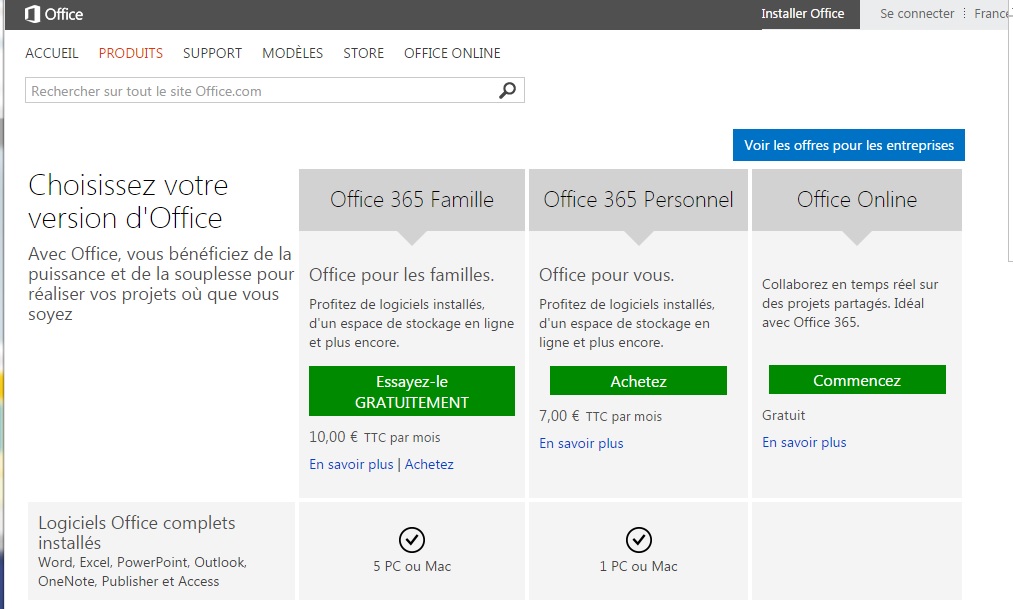Select the Office Online column header
The height and width of the screenshot is (609, 1013).
pos(857,200)
